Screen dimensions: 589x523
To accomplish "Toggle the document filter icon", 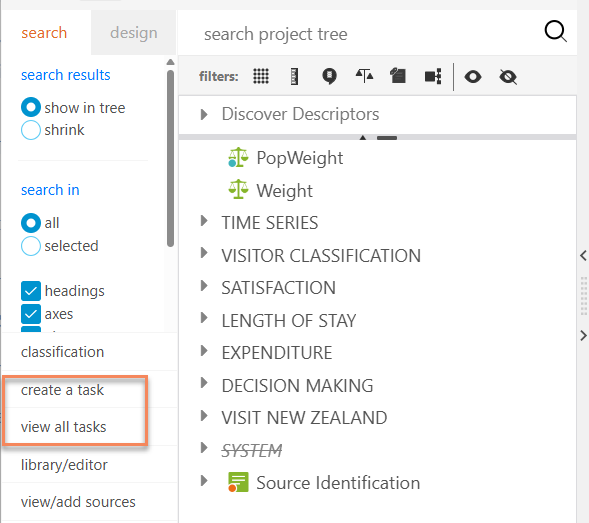I will 398,76.
